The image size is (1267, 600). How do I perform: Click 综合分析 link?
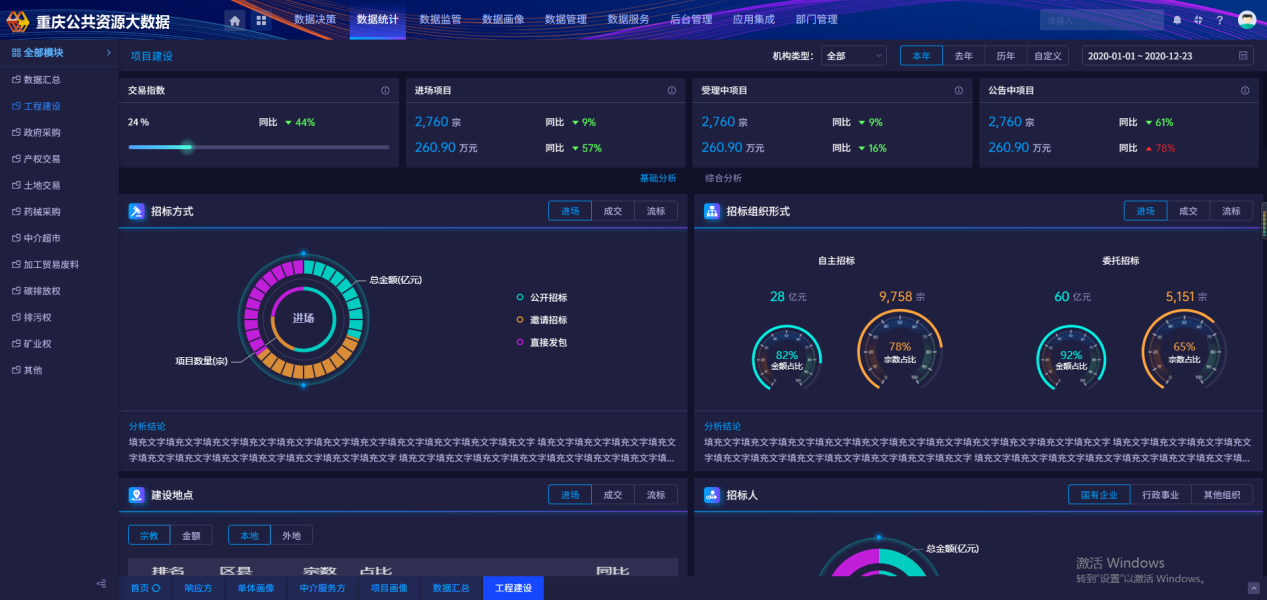coord(723,178)
